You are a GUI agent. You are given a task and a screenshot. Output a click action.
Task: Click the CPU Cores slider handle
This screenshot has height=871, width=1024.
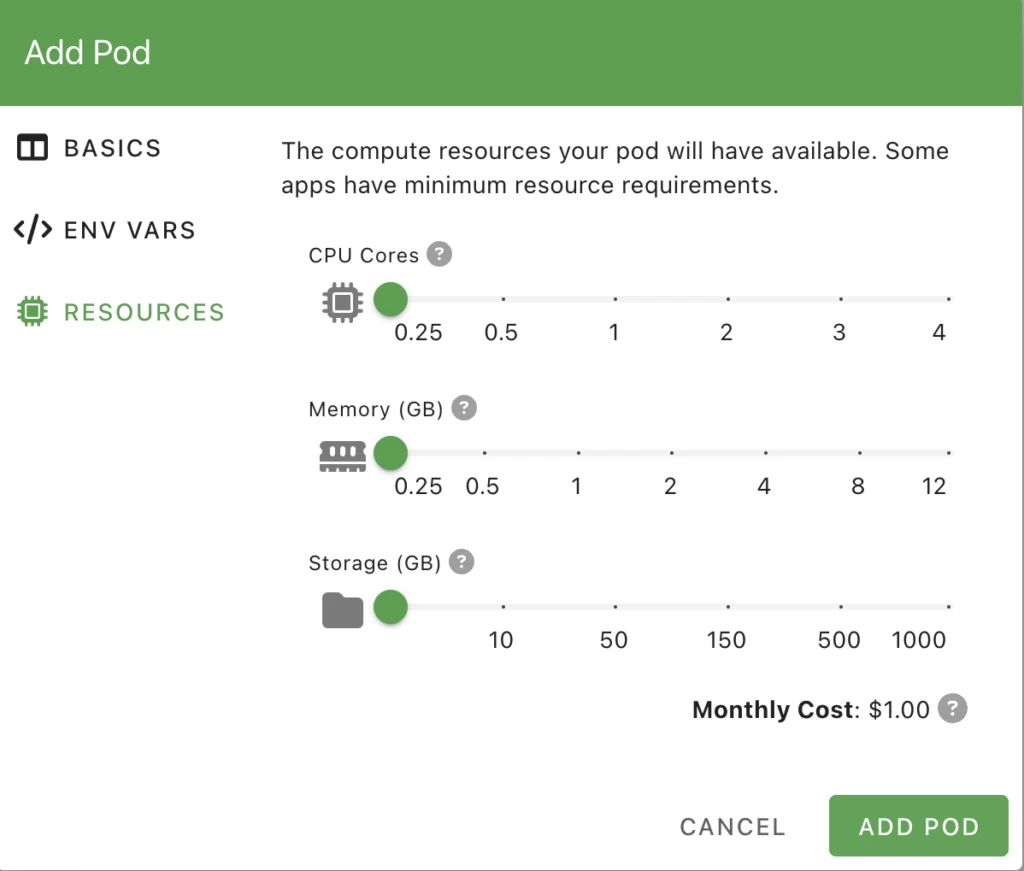pyautogui.click(x=390, y=299)
